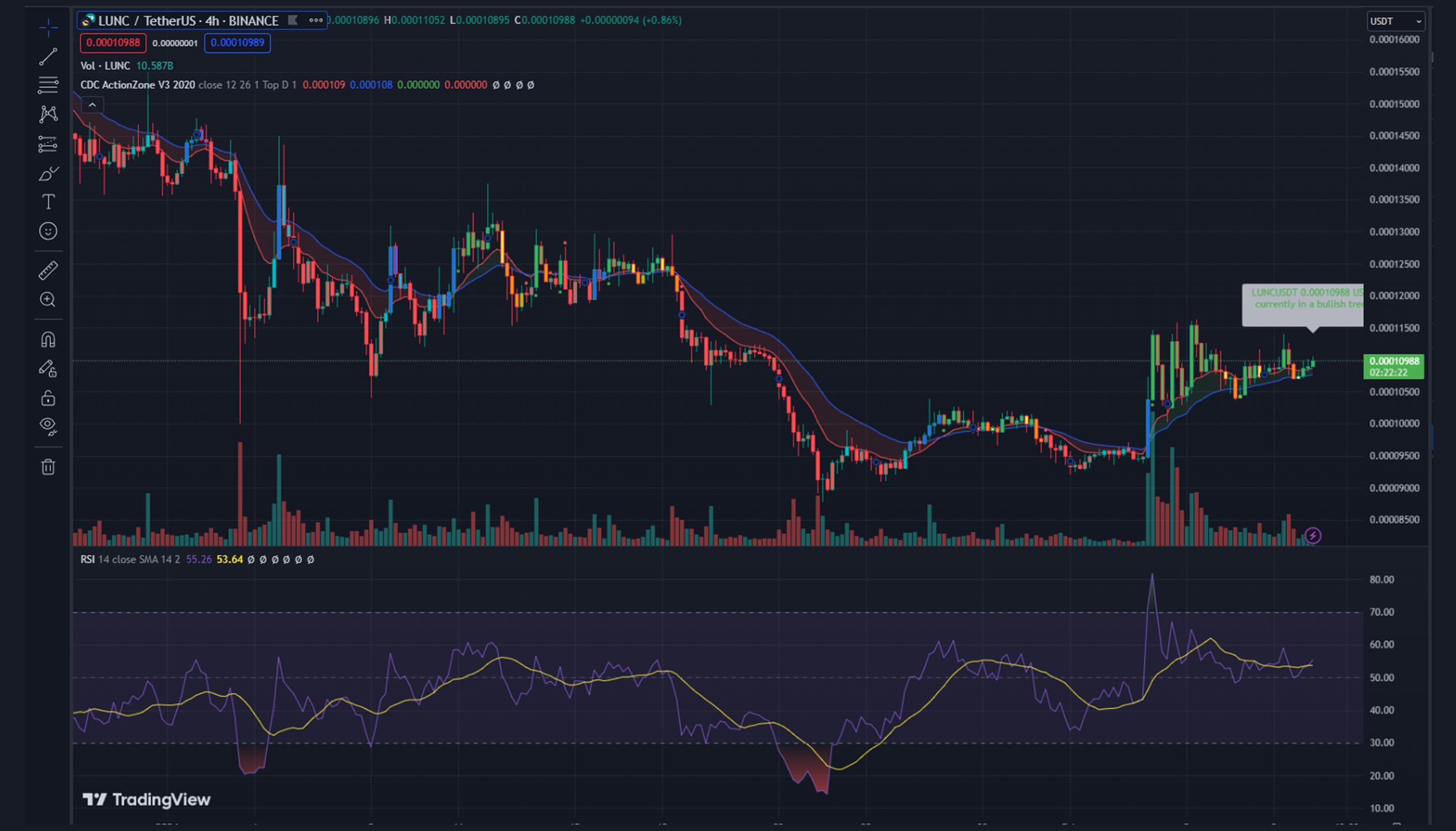This screenshot has width=1456, height=831.
Task: Select the brush drawing tool
Action: point(48,173)
